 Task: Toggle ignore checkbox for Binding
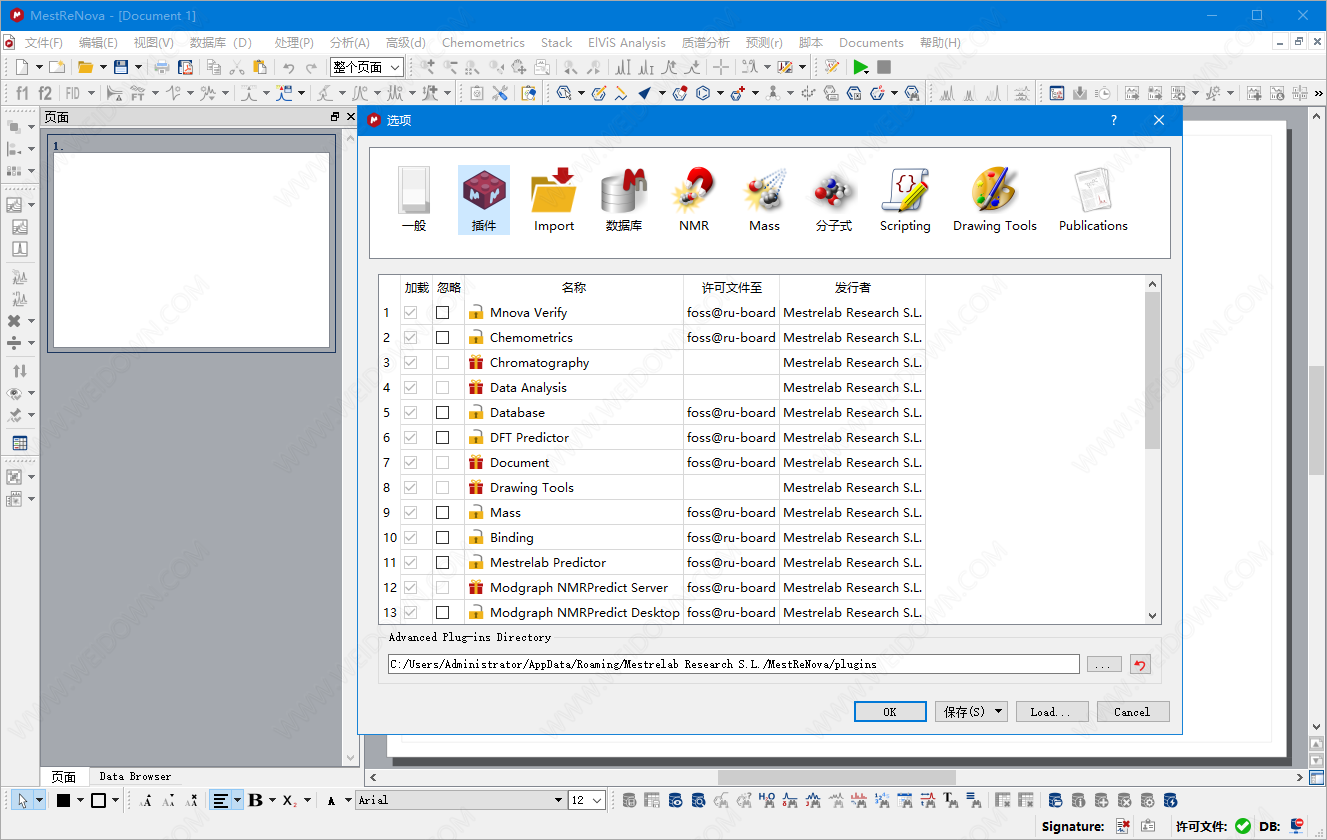pyautogui.click(x=442, y=537)
